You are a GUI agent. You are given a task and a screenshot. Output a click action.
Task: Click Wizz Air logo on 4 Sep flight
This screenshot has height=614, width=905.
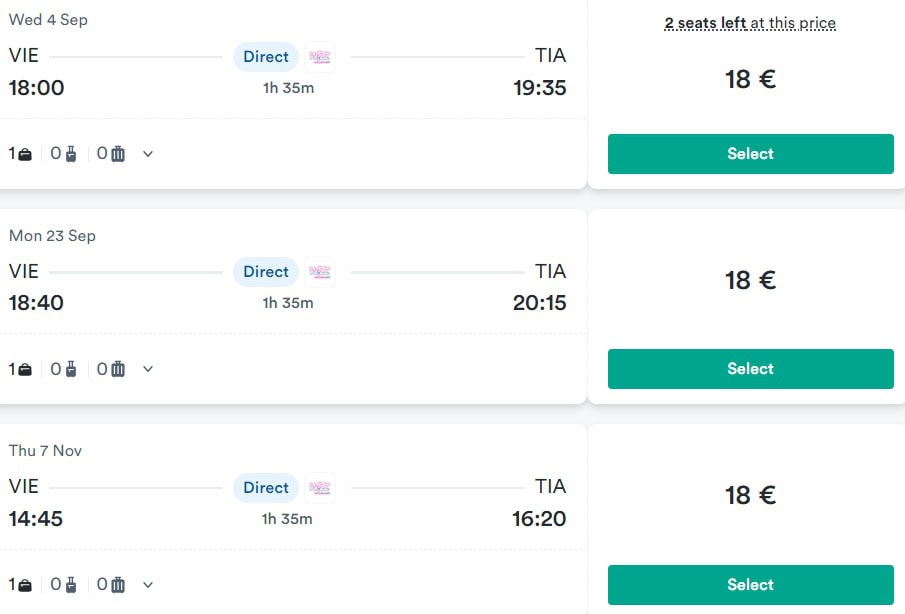[320, 57]
